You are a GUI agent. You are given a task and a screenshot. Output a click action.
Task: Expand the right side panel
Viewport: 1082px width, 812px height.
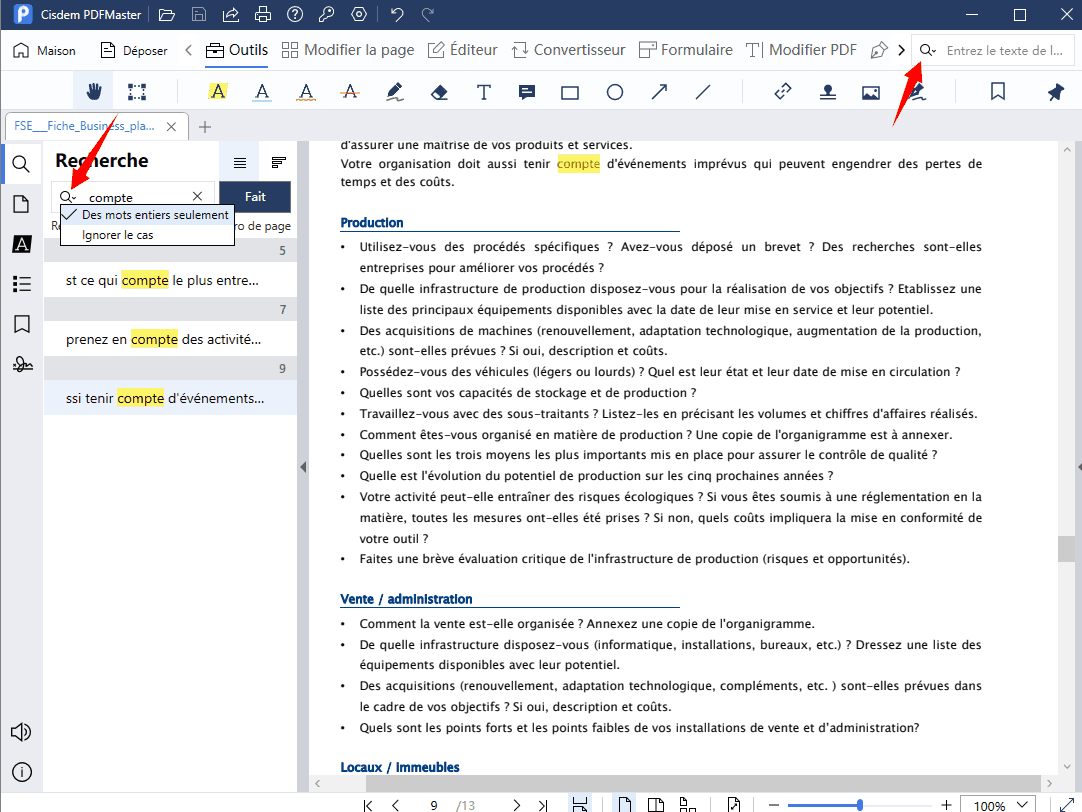(1079, 467)
